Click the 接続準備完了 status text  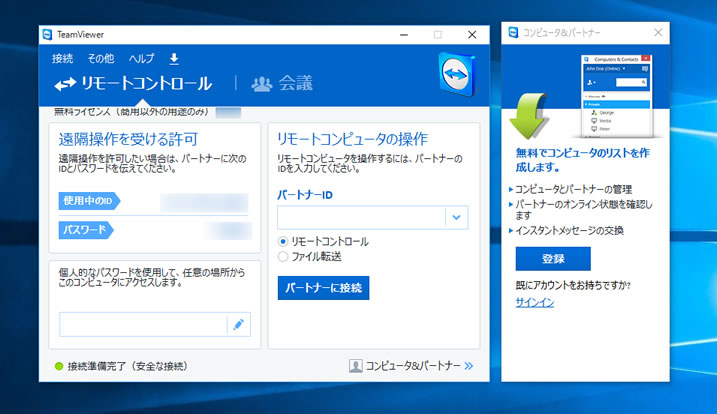click(x=128, y=366)
